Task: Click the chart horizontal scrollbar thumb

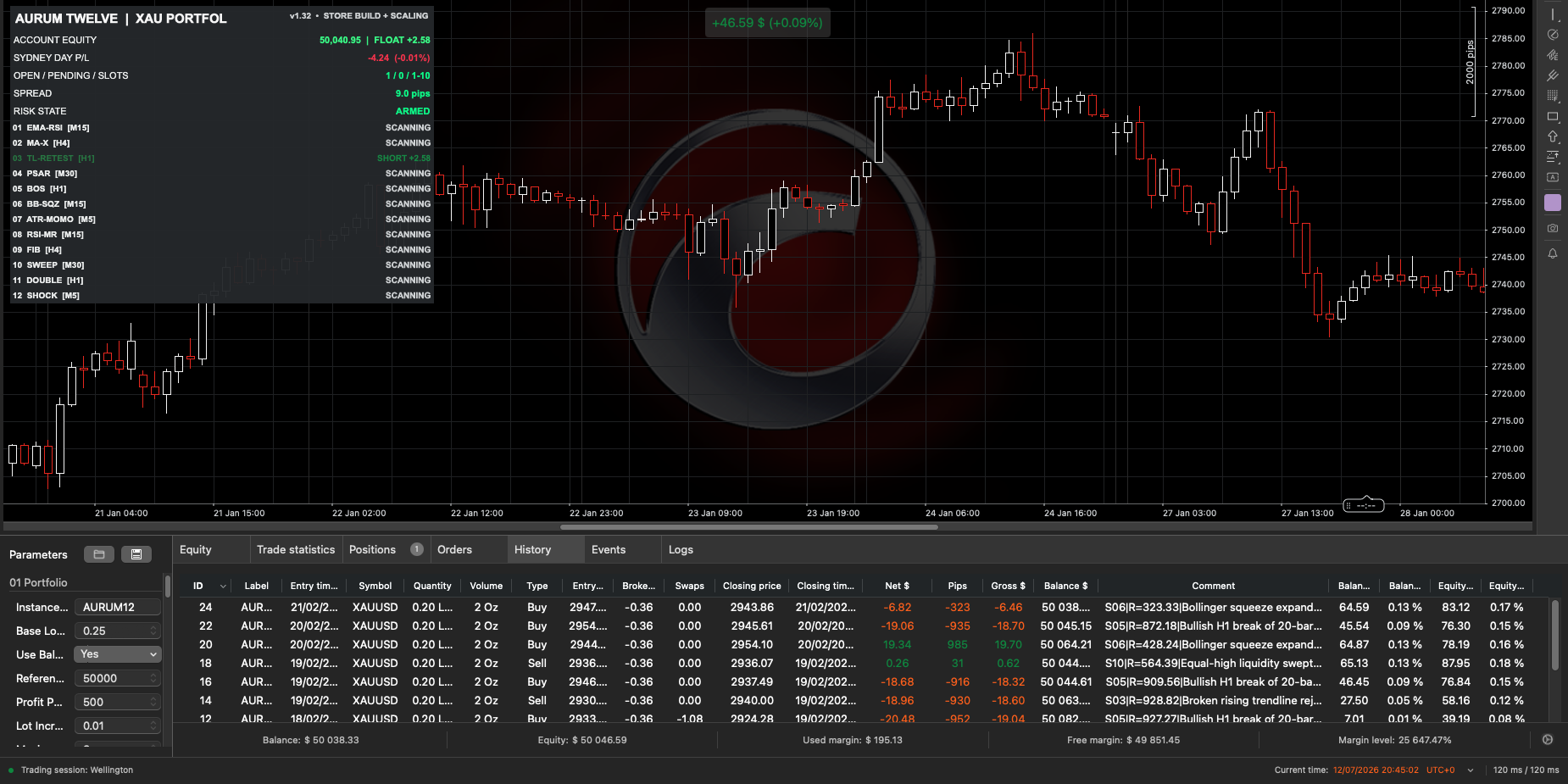Action: pyautogui.click(x=749, y=527)
